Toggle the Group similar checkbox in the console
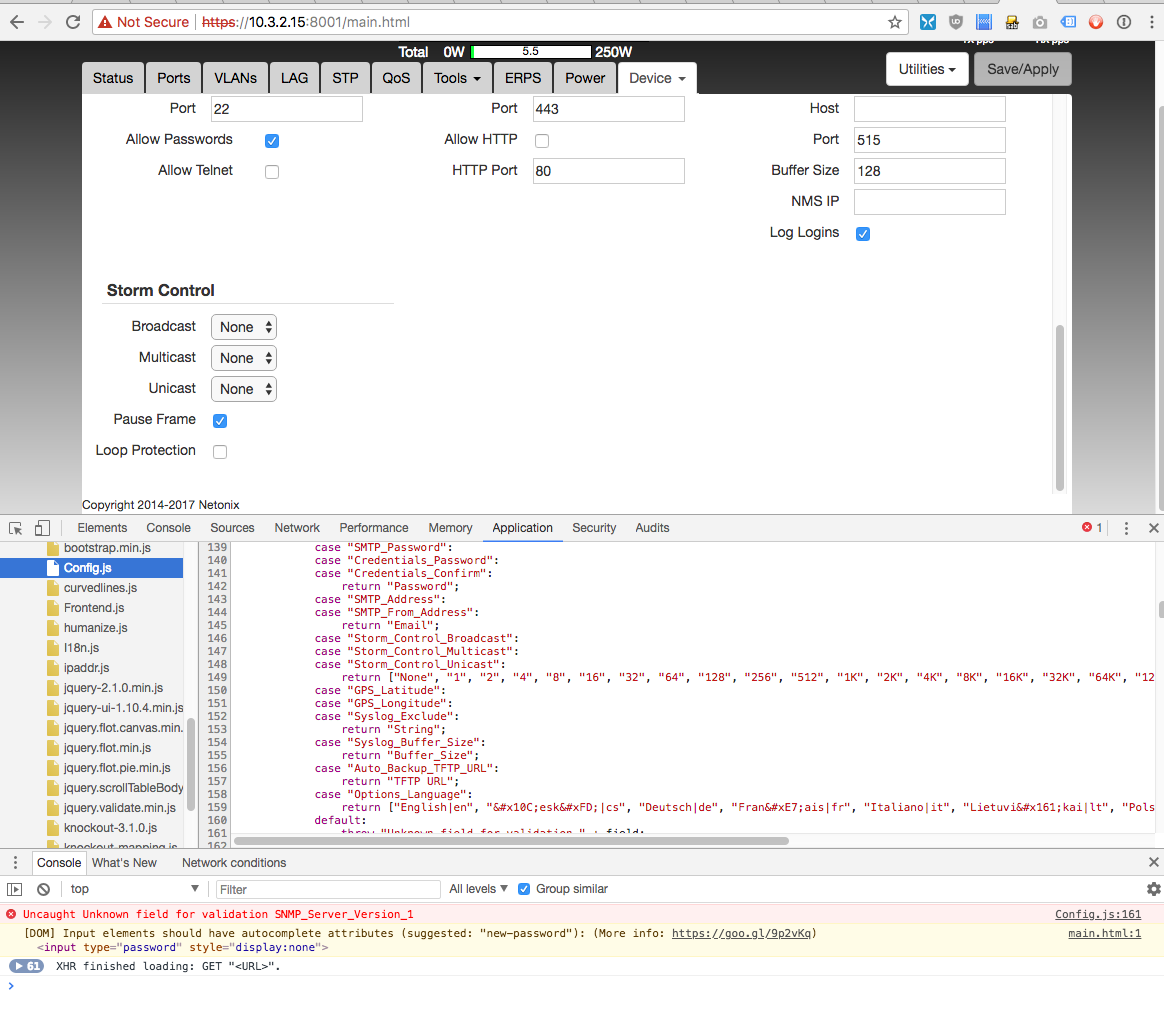Image resolution: width=1164 pixels, height=1012 pixels. (524, 889)
